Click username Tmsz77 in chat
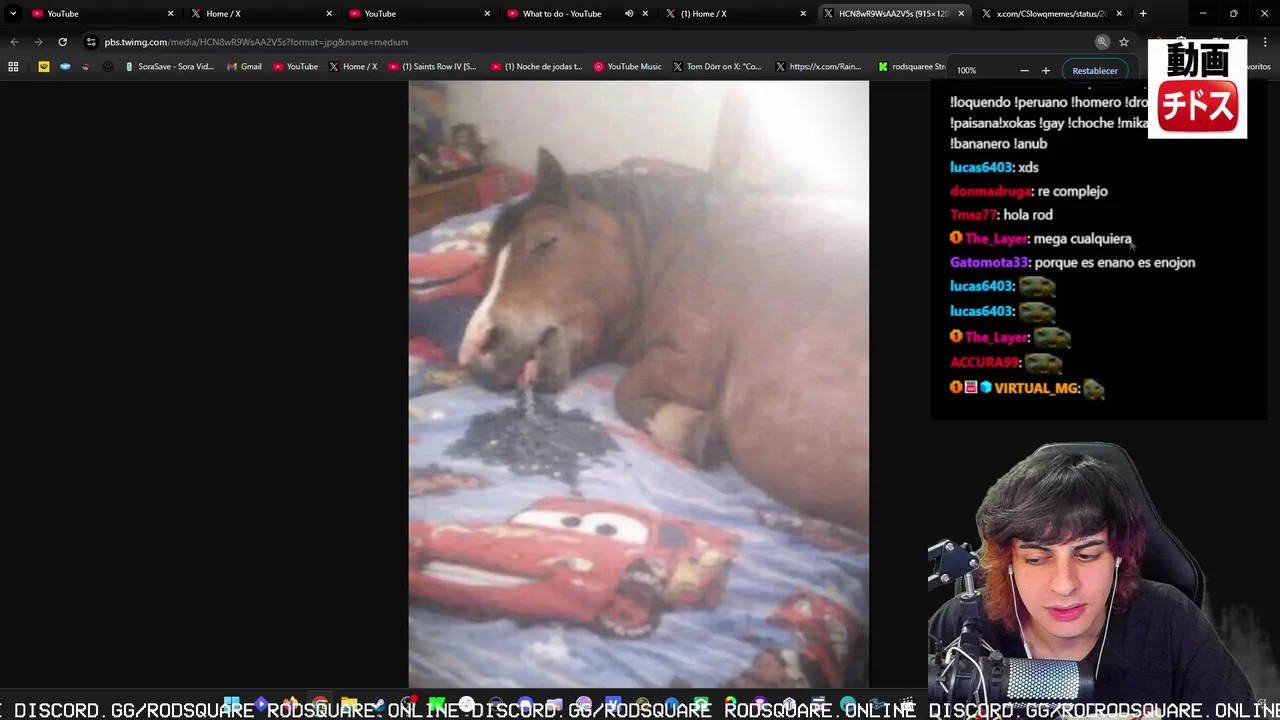Screen dimensions: 1280x720 [x=973, y=215]
